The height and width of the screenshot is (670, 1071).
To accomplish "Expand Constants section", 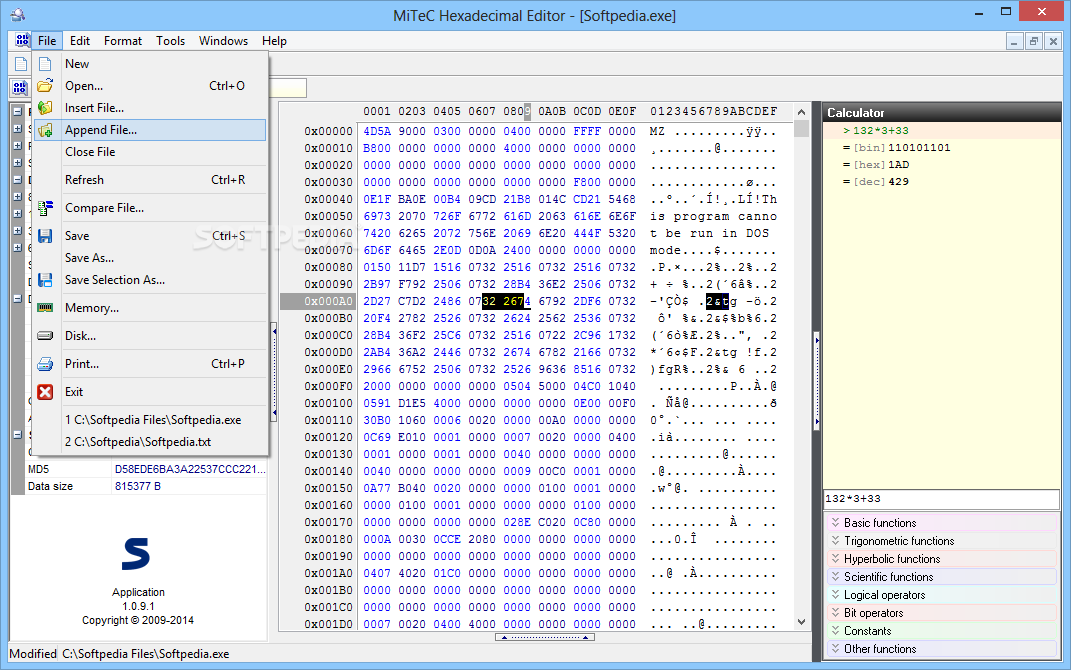I will tap(942, 631).
